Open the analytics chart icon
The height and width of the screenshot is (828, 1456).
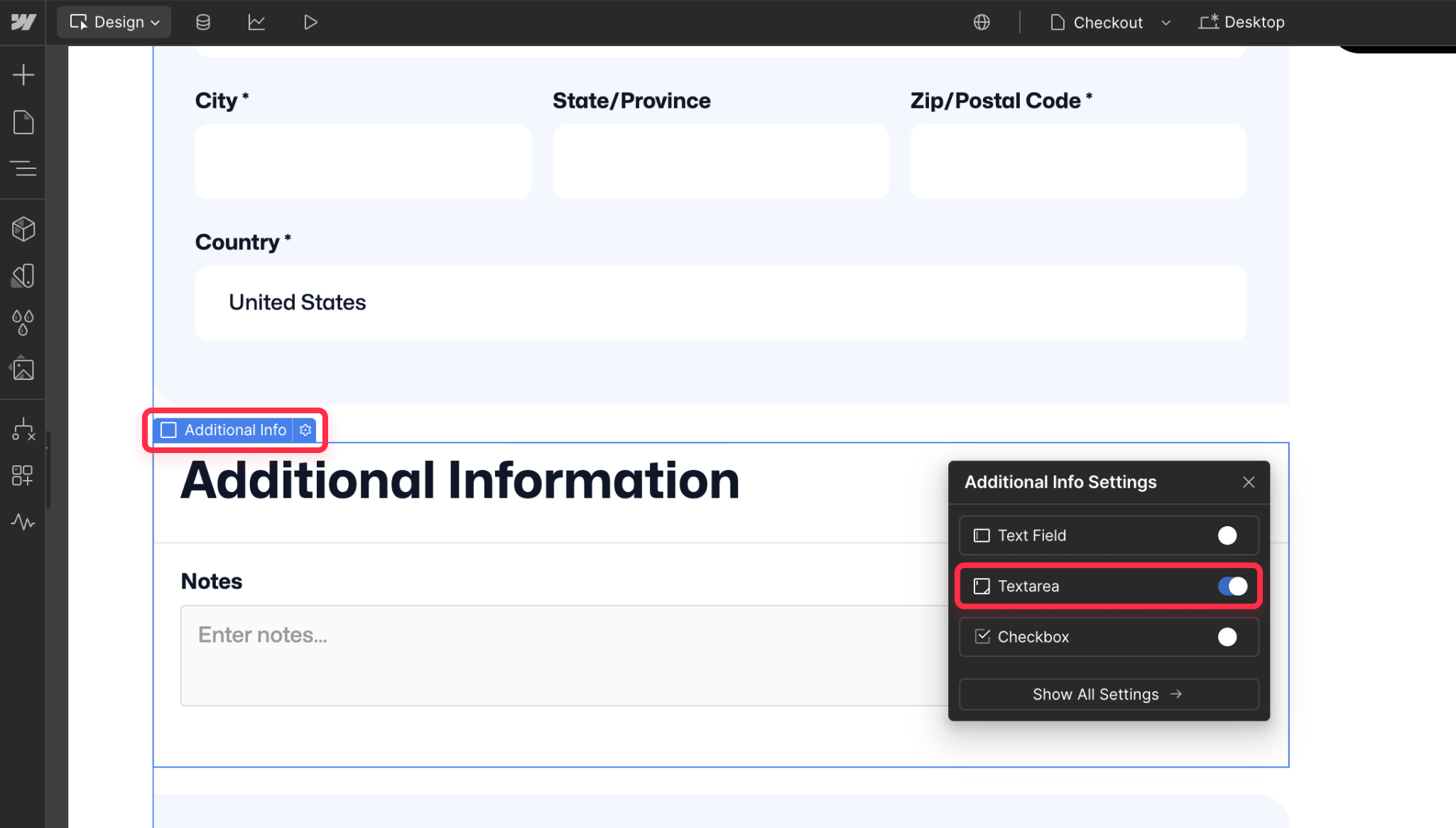(x=256, y=22)
